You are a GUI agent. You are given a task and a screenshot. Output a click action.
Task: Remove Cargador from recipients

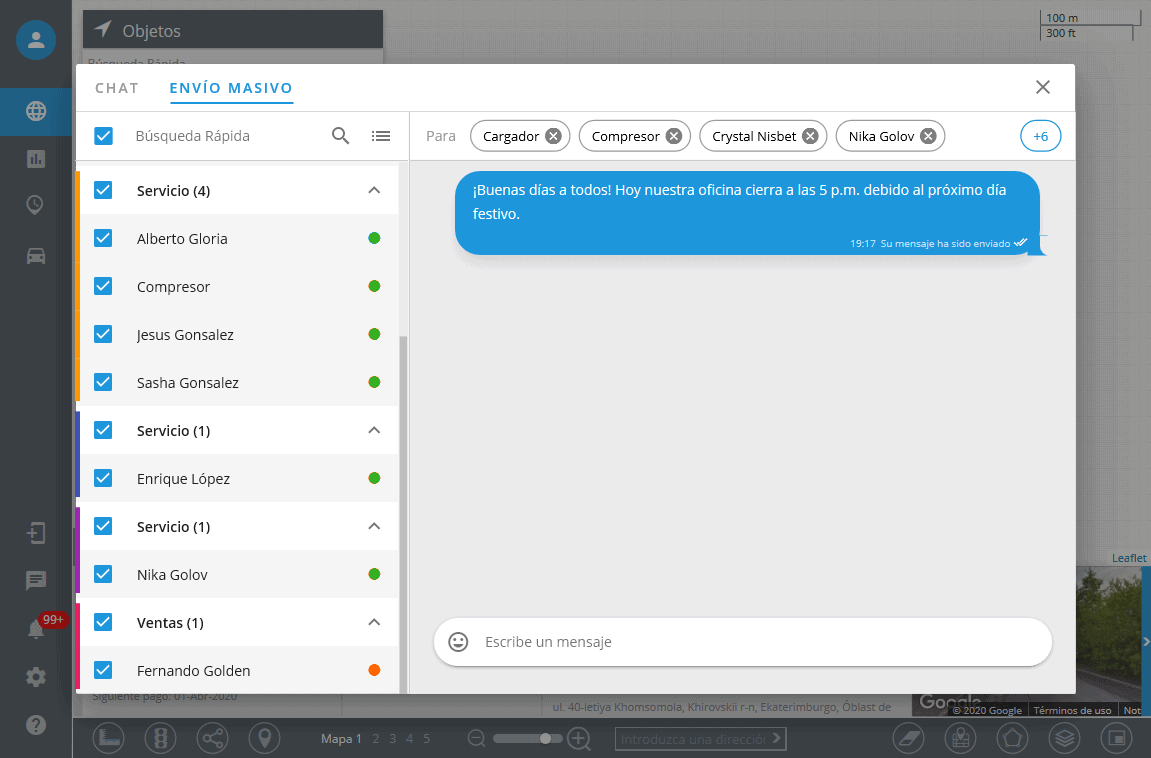click(553, 136)
